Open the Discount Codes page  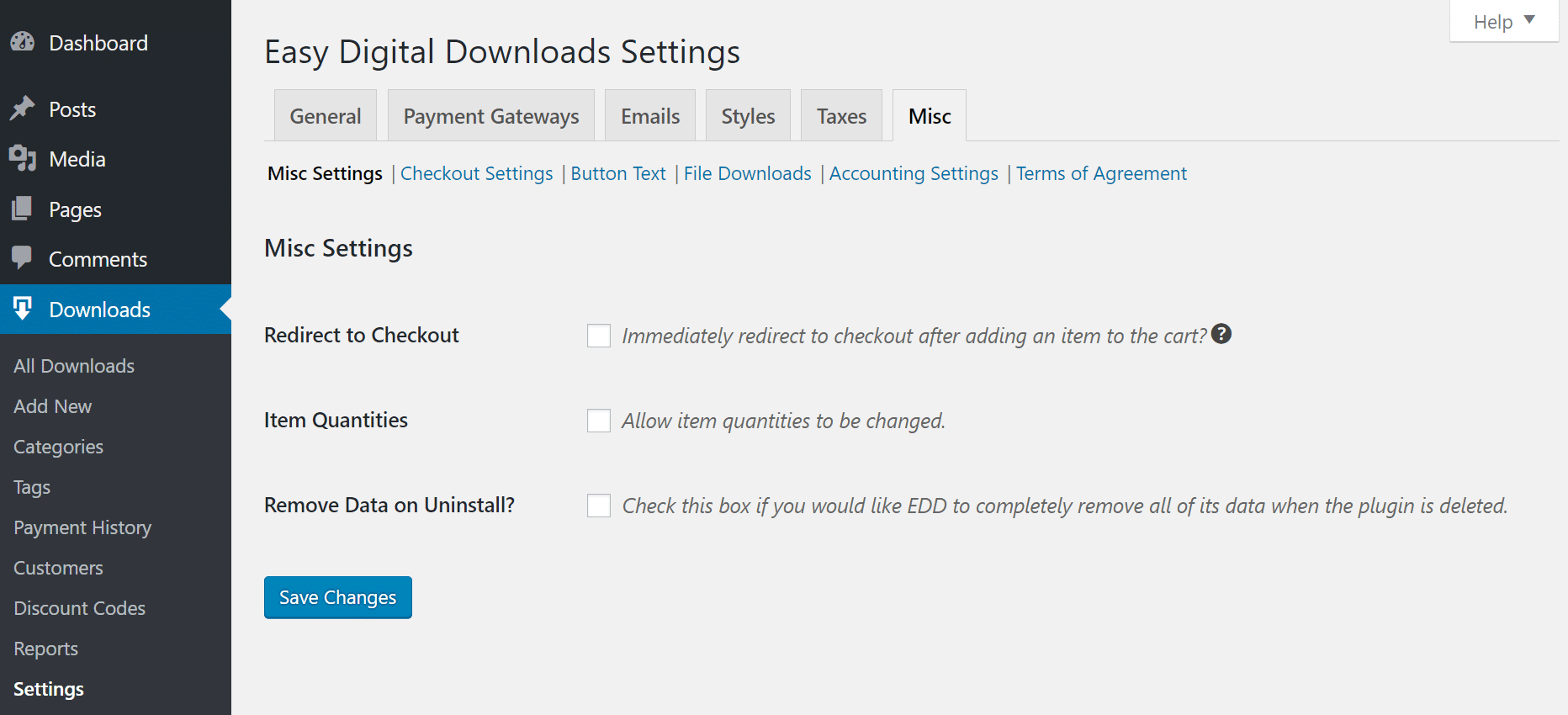click(x=79, y=607)
